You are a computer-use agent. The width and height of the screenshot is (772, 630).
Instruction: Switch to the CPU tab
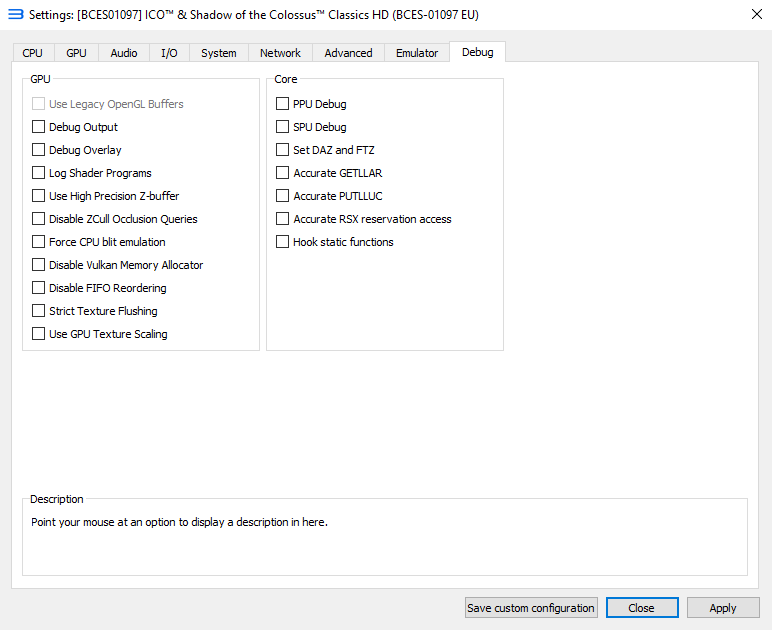(32, 53)
